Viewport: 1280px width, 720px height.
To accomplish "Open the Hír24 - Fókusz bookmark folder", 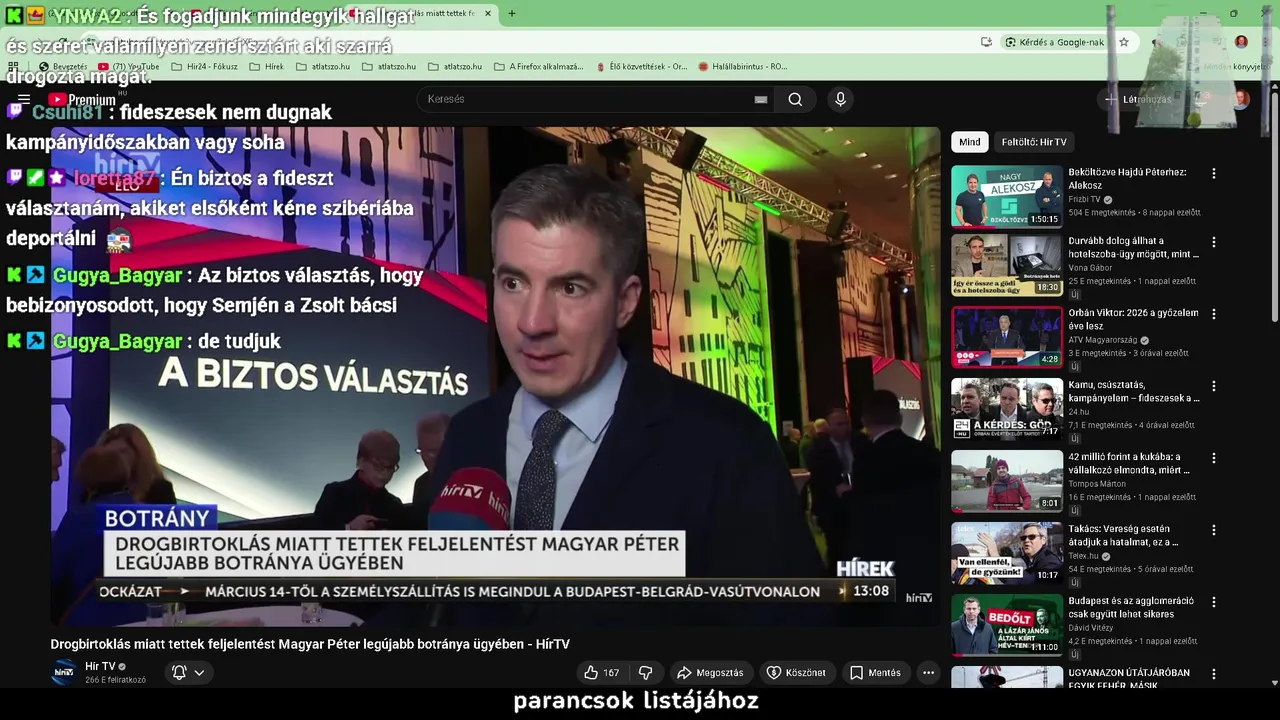I will pyautogui.click(x=204, y=66).
